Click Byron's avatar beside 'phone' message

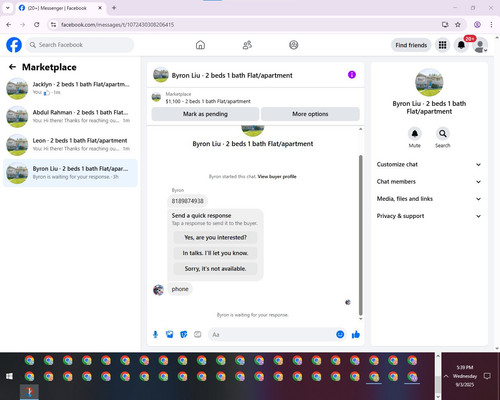pyautogui.click(x=158, y=290)
